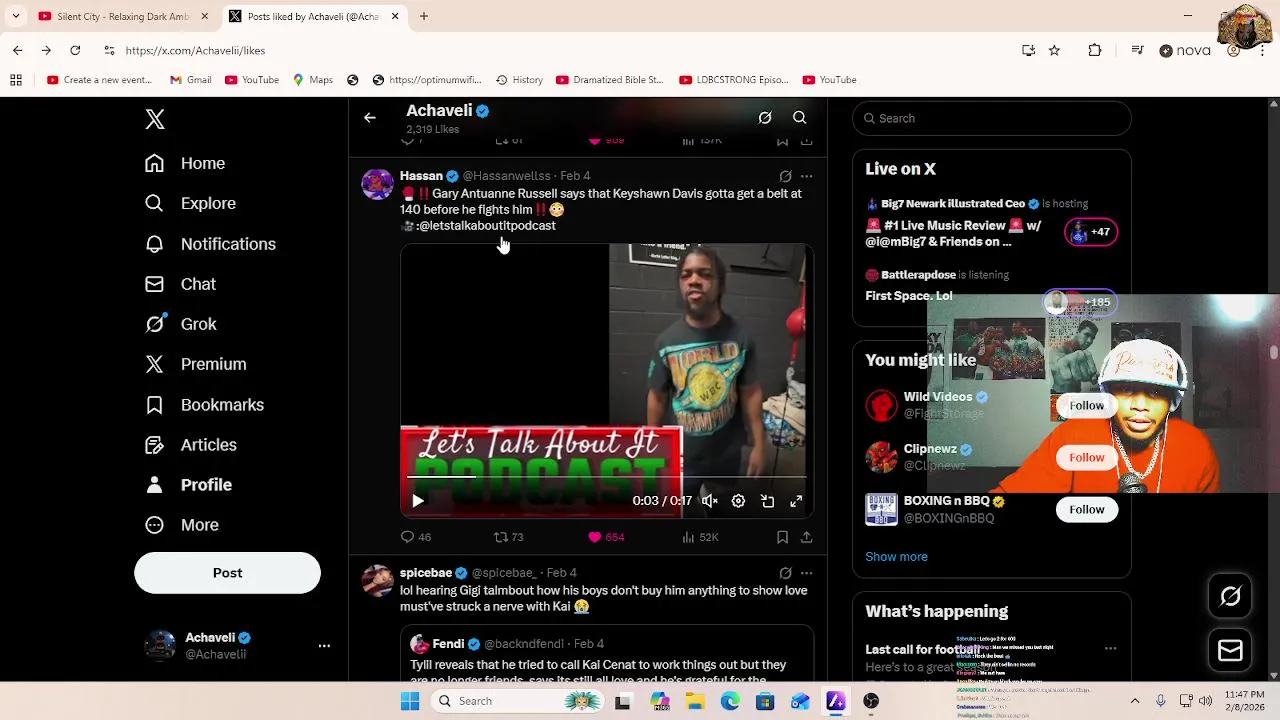
Task: Open quoted Fendi post
Action: coord(607,654)
